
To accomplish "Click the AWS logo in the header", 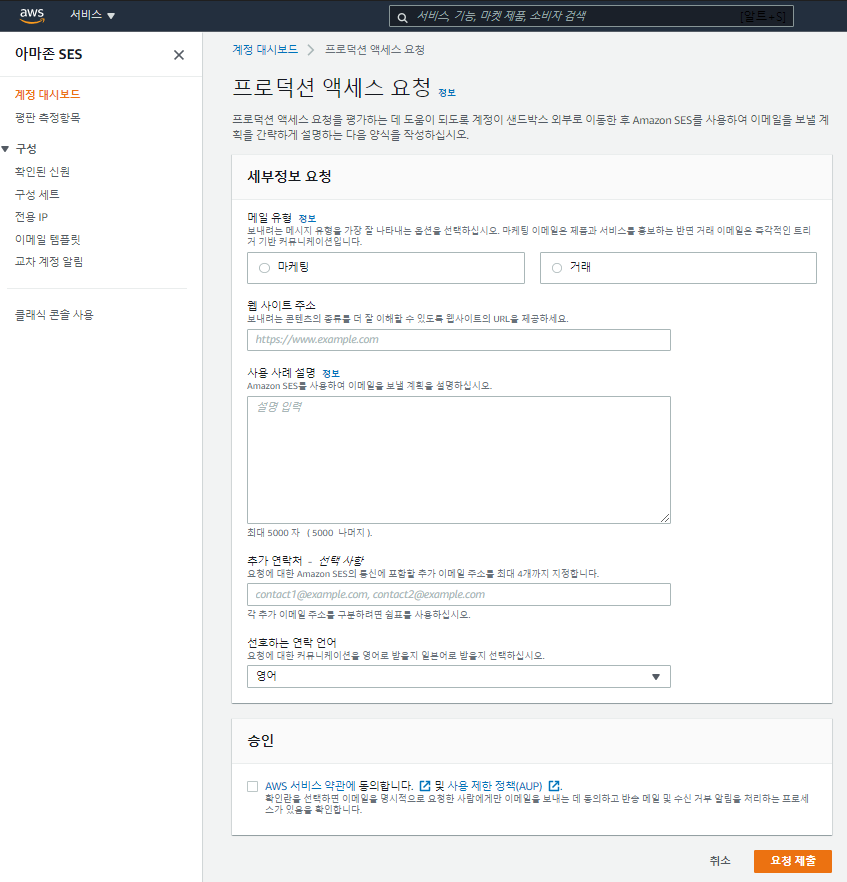I will 32,16.
